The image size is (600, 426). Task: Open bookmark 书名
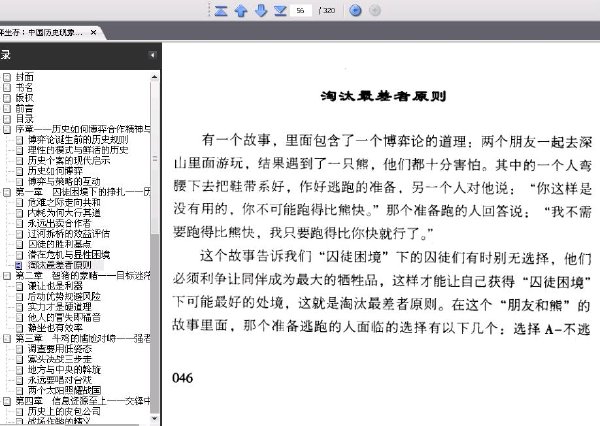click(24, 87)
